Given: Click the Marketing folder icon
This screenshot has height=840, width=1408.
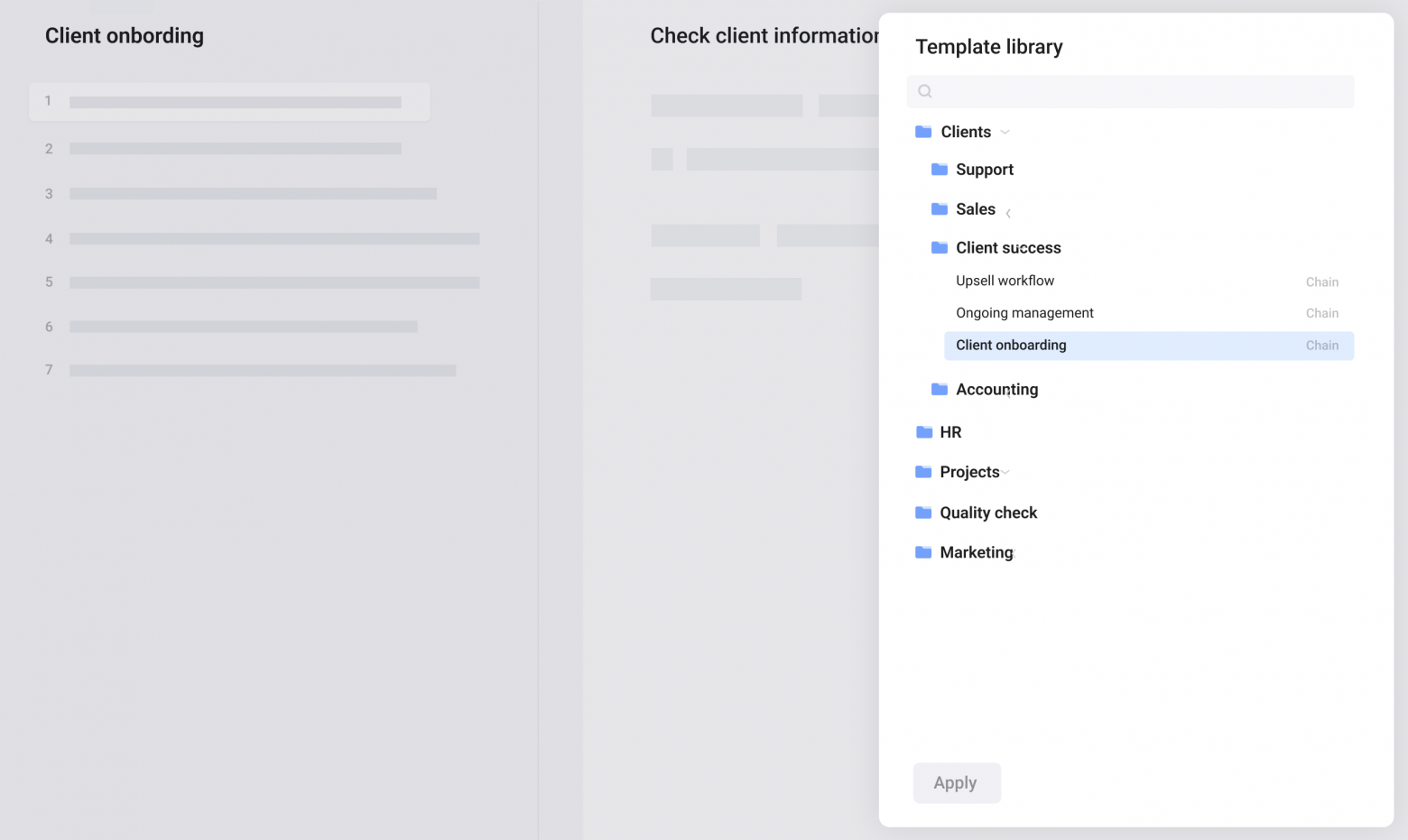Looking at the screenshot, I should 923,552.
